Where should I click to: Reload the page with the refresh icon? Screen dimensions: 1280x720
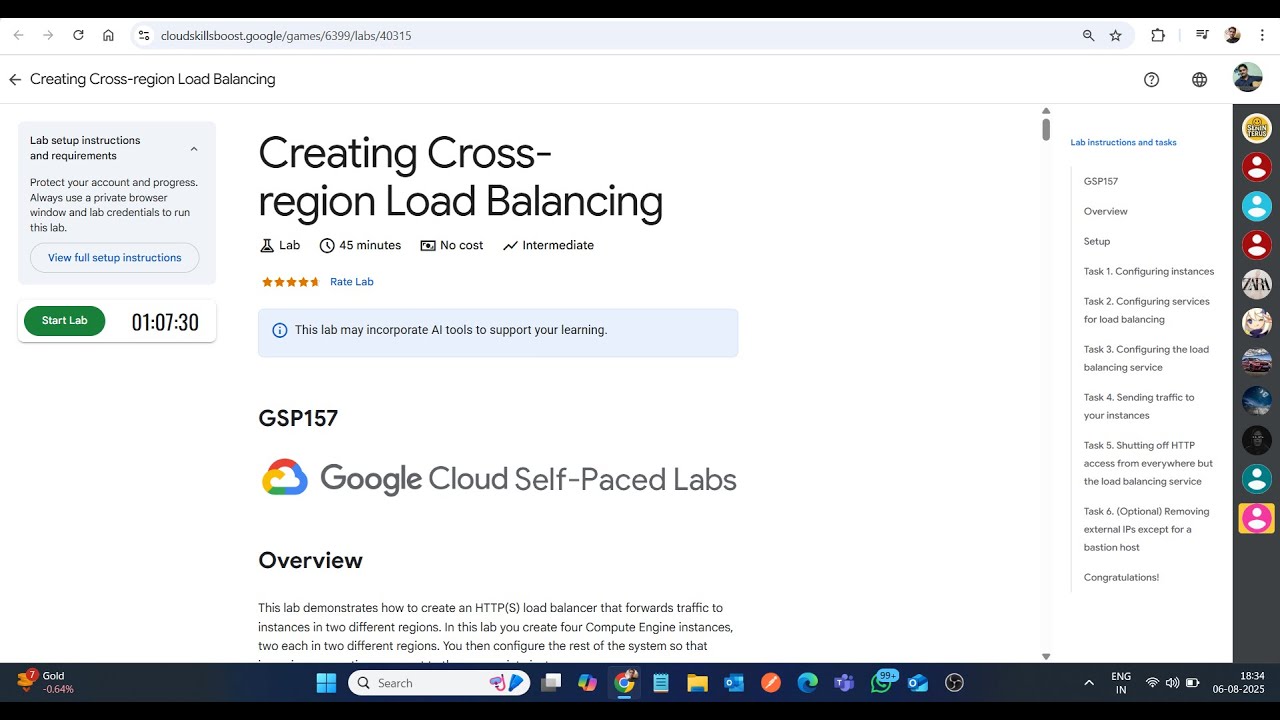click(x=78, y=35)
